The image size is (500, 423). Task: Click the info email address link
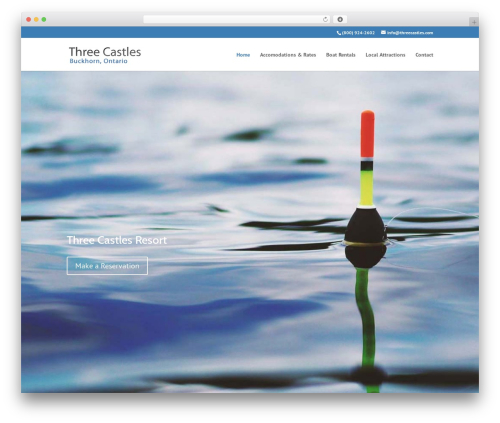coord(410,33)
